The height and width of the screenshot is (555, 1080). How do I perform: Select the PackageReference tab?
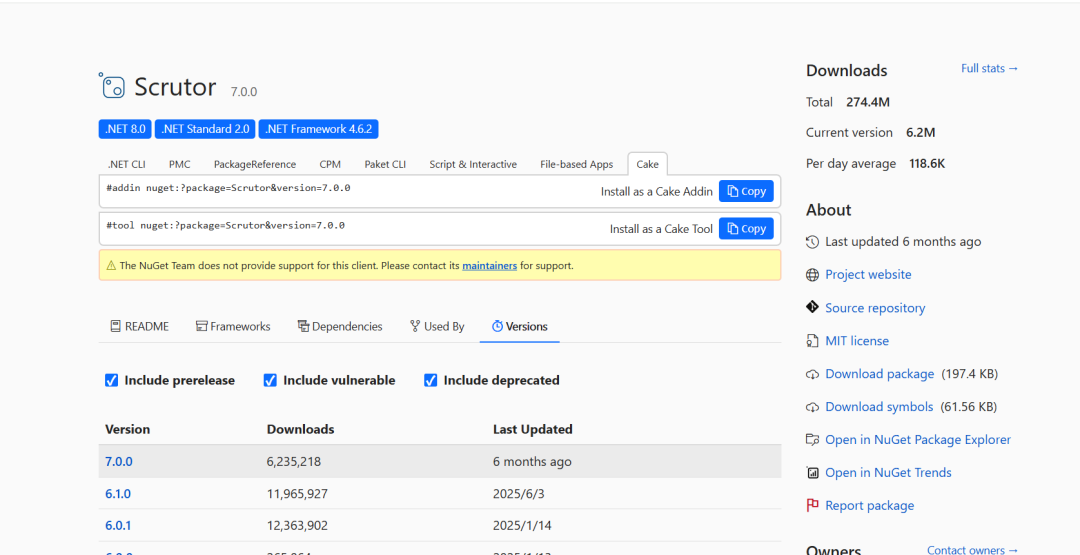255,165
